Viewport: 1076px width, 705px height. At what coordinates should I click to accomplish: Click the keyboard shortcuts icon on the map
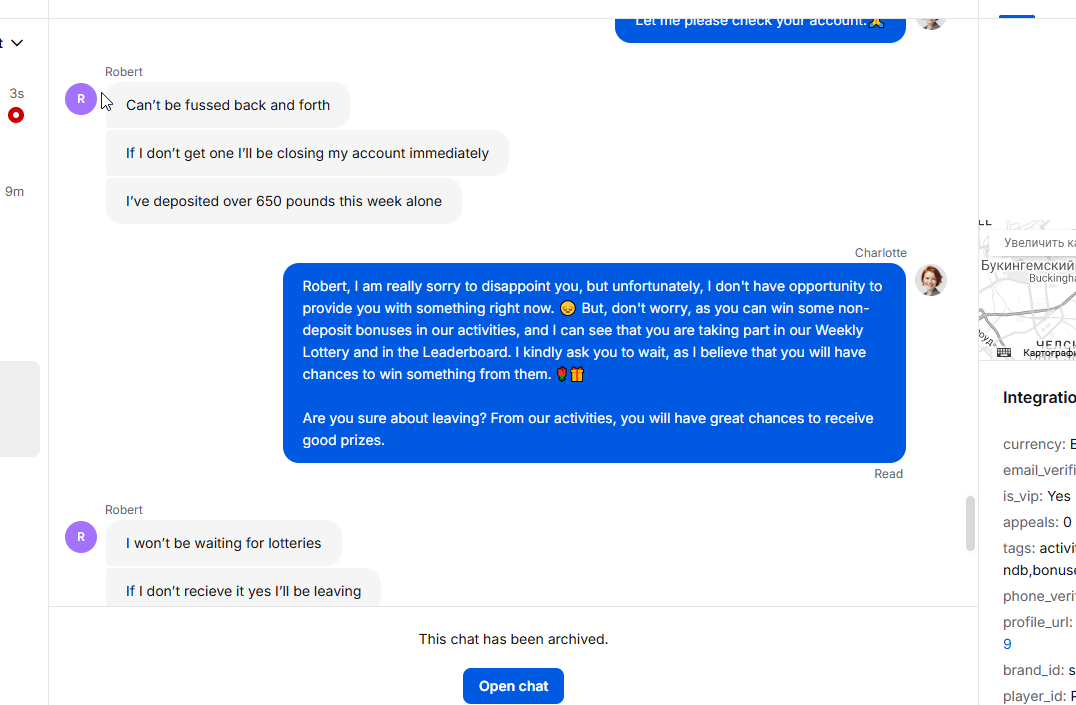click(x=1004, y=352)
